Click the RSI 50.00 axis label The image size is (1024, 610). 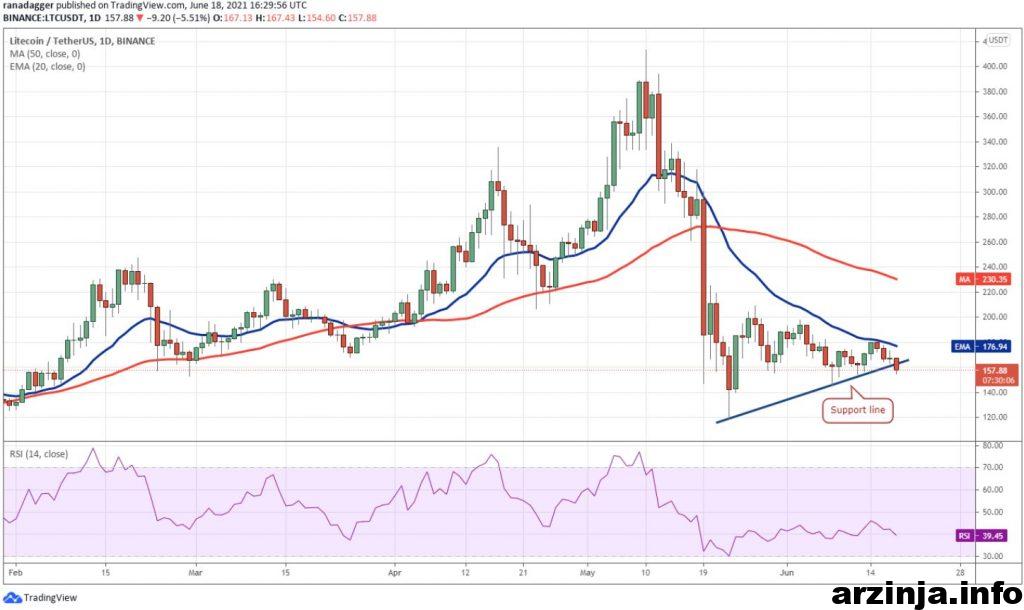[x=993, y=513]
